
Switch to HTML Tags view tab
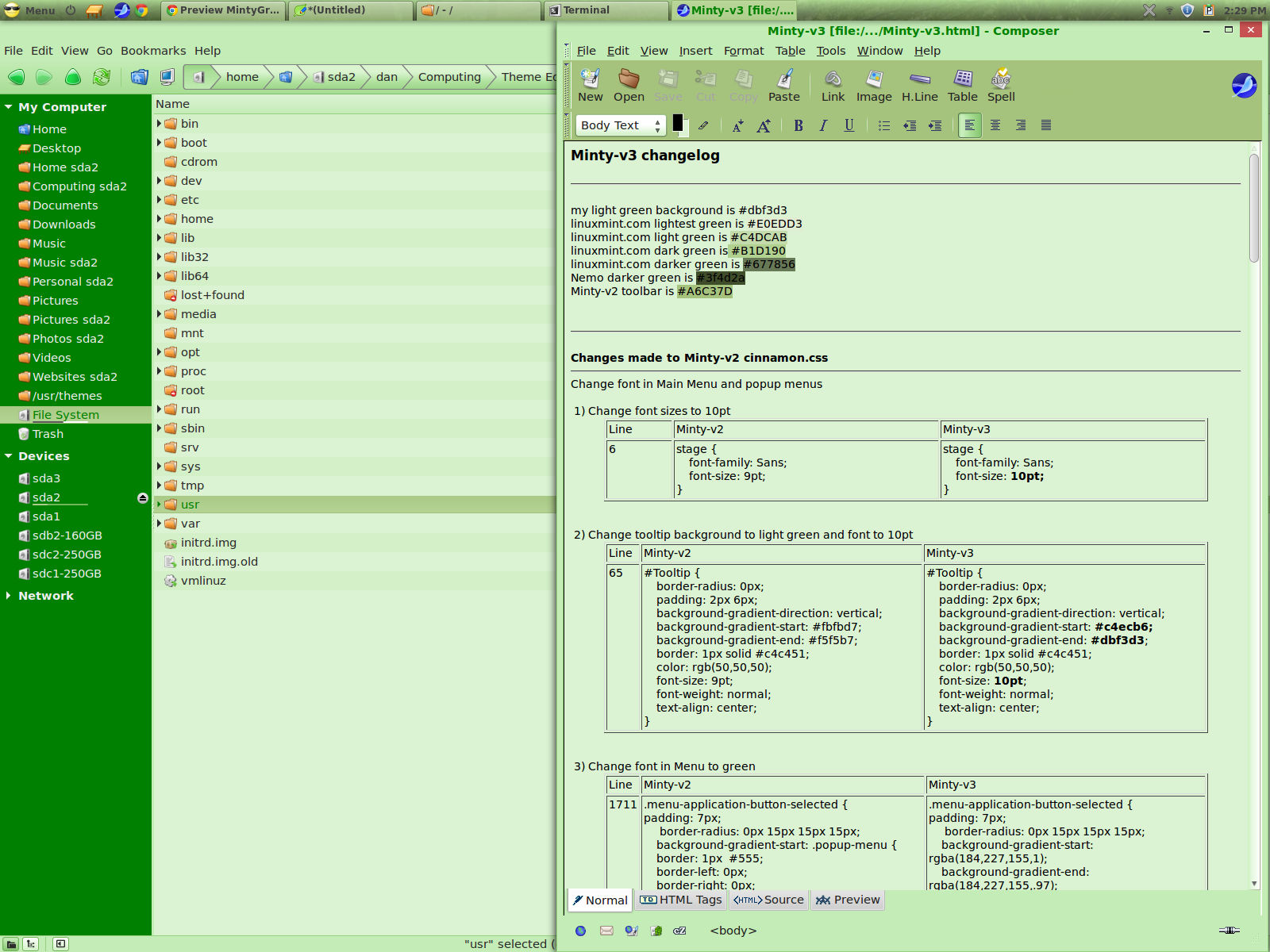(x=681, y=900)
